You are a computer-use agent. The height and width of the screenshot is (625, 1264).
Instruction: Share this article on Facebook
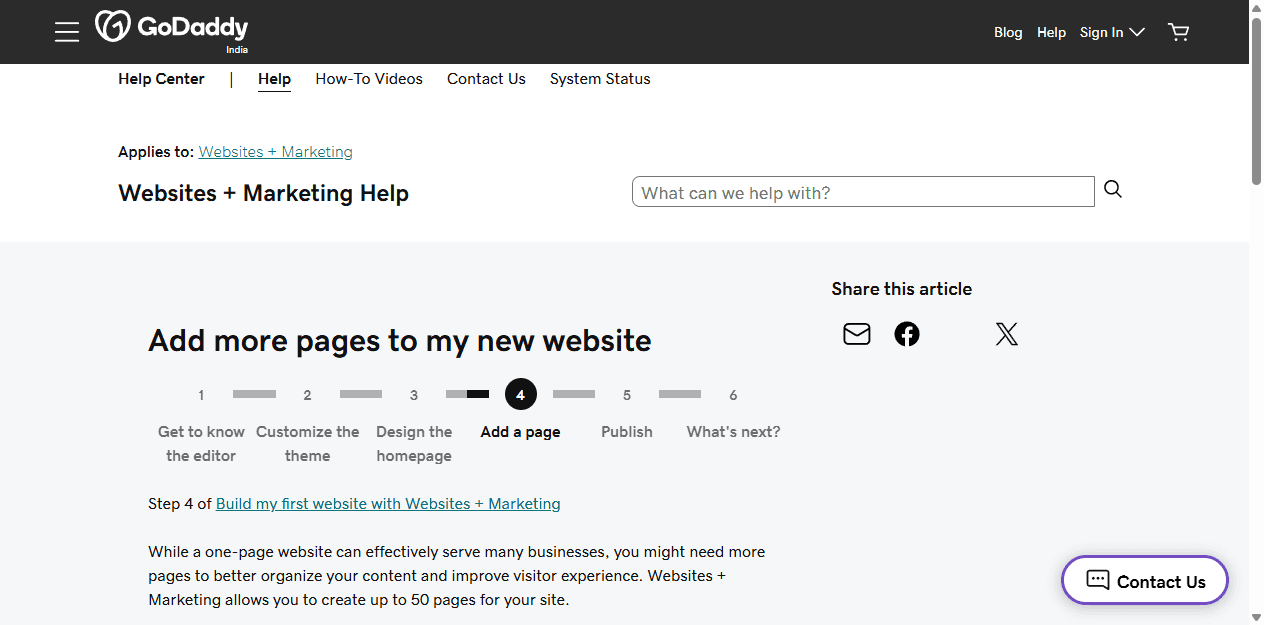907,334
